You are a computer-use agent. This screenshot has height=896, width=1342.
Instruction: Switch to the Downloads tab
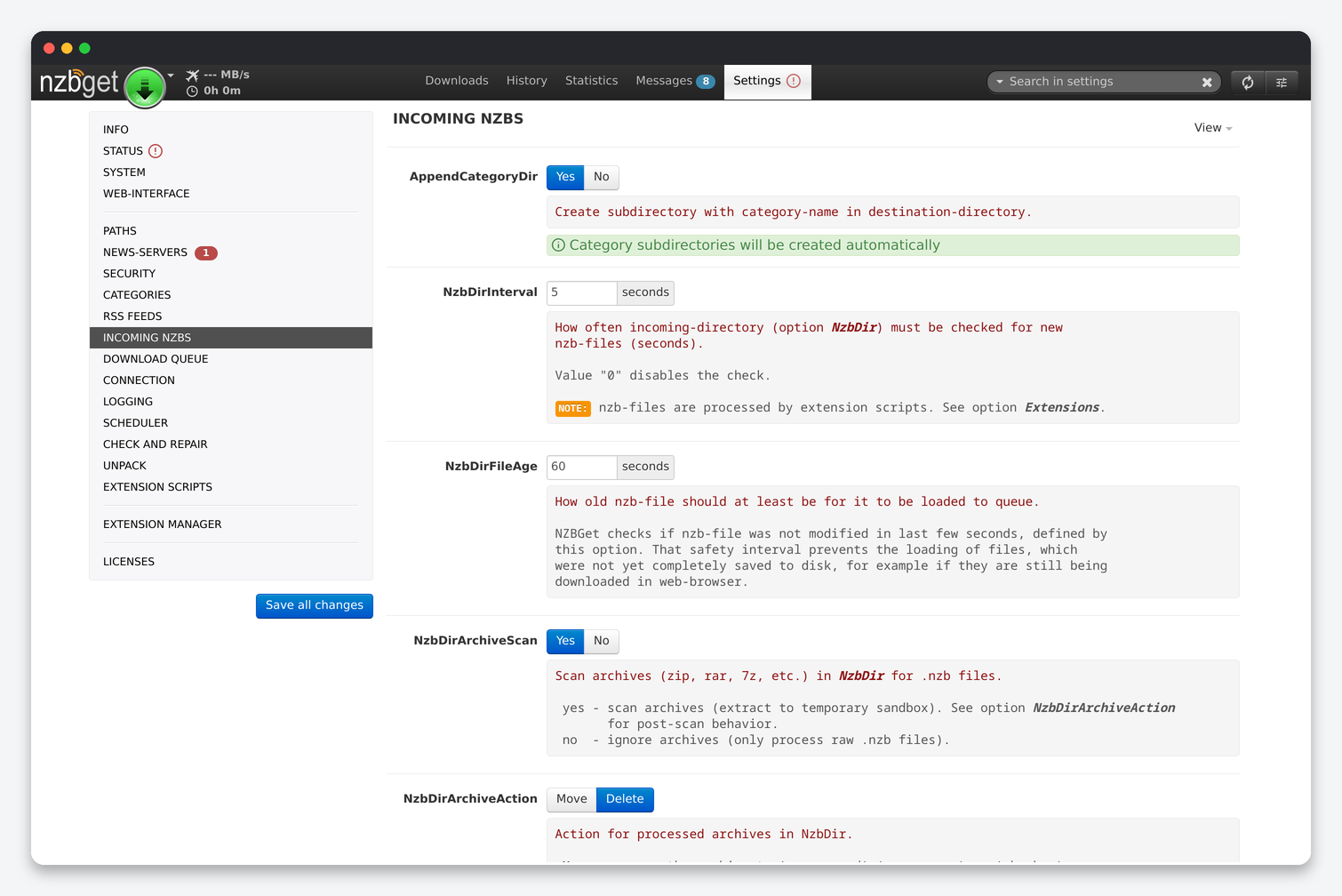457,81
